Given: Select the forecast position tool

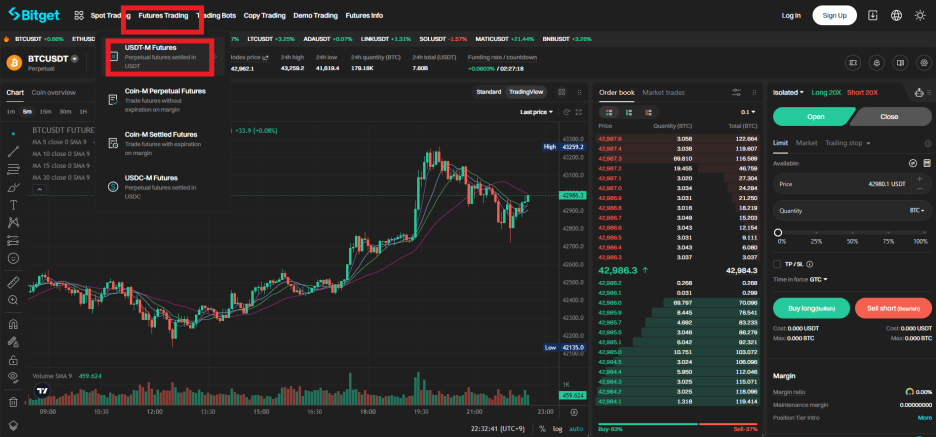Looking at the screenshot, I should click(13, 241).
